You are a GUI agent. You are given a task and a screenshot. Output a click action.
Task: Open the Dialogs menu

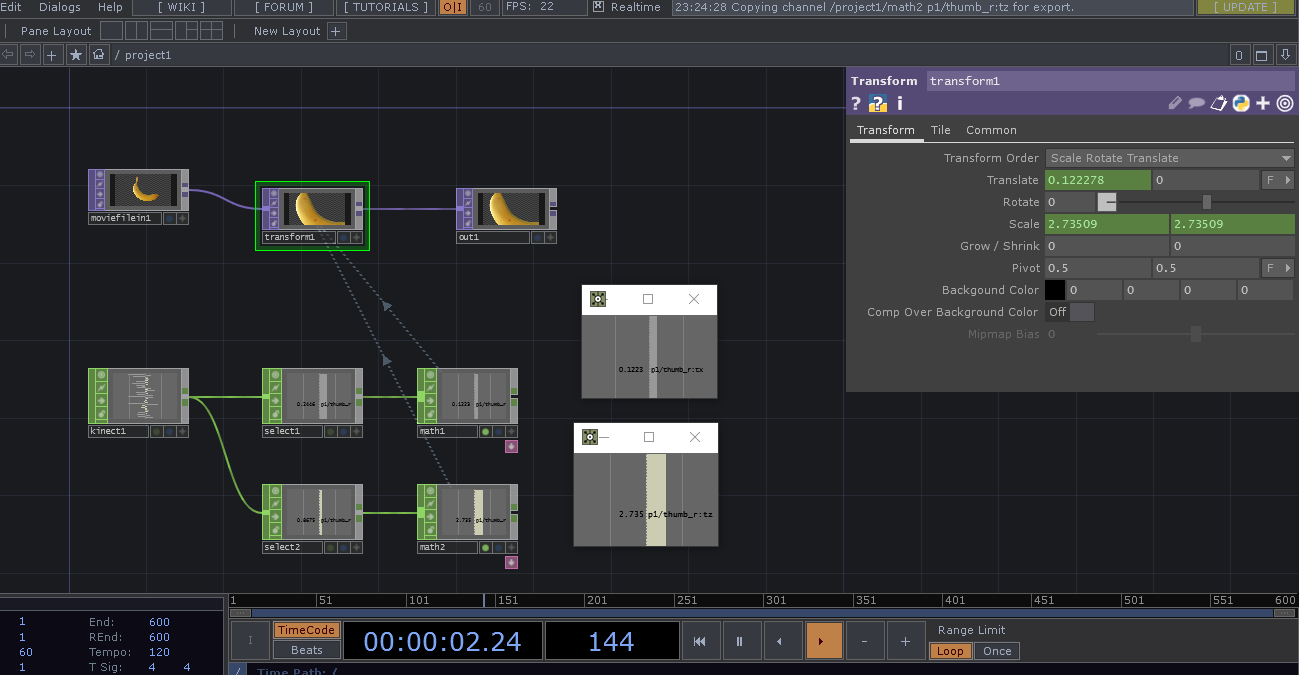[60, 7]
